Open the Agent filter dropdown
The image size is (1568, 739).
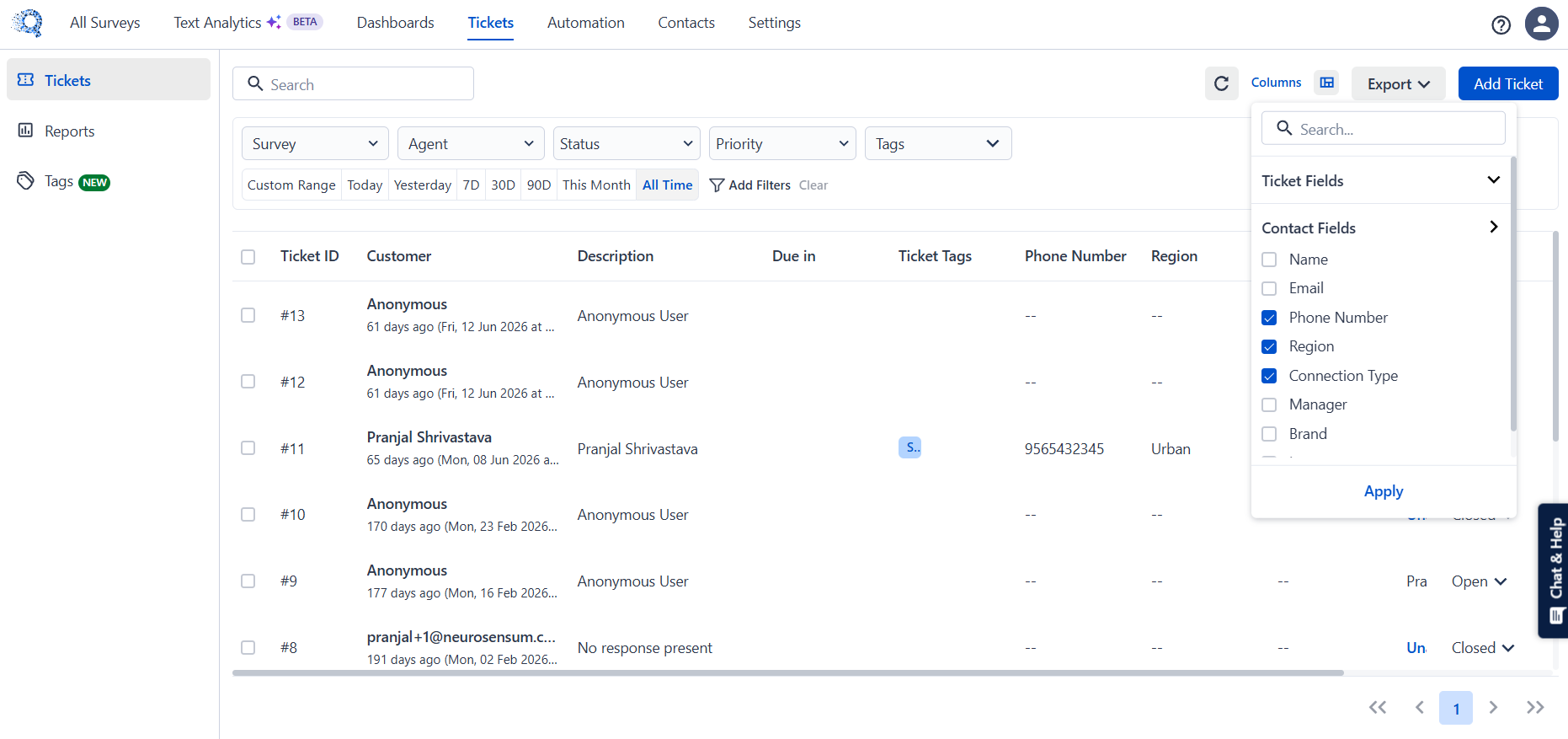[471, 143]
